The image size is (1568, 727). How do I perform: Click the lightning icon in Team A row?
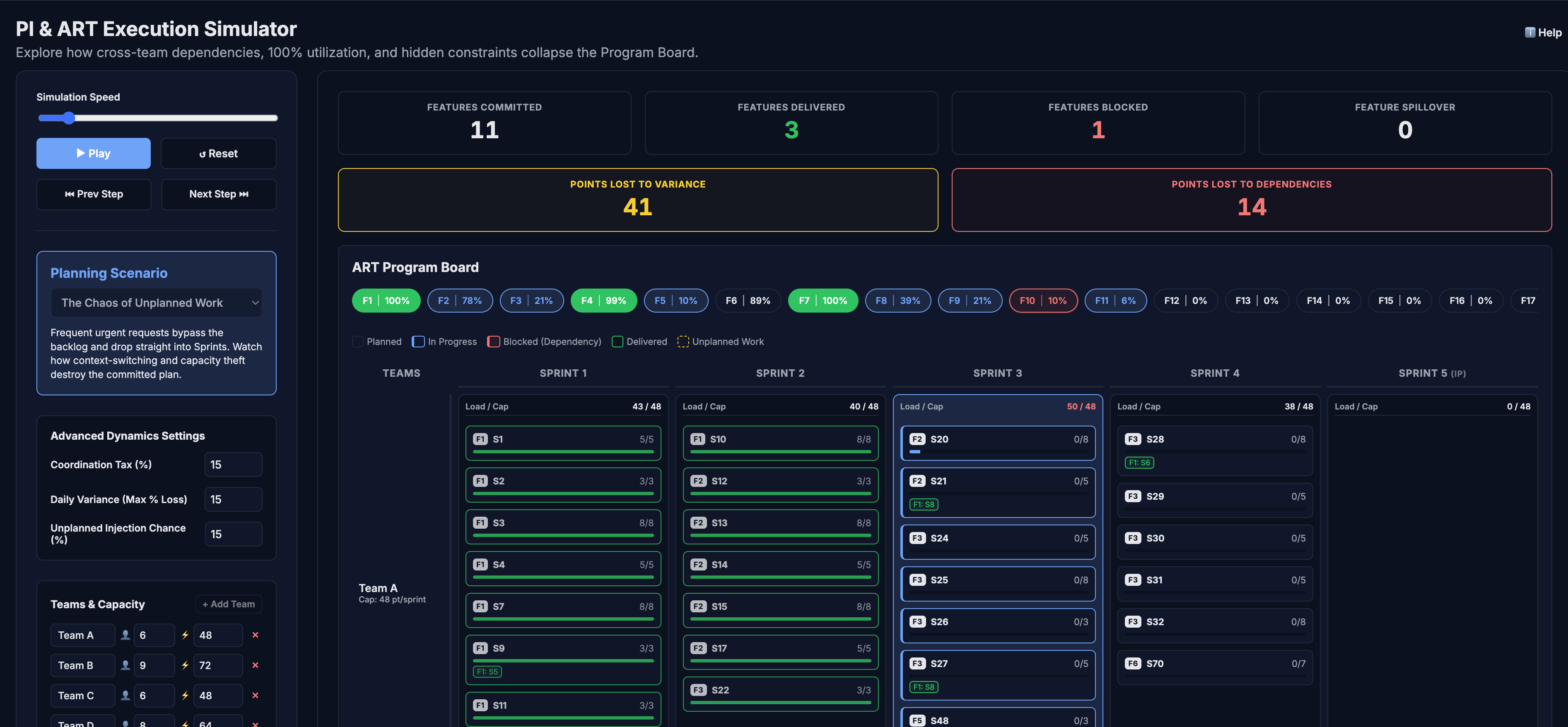point(185,635)
